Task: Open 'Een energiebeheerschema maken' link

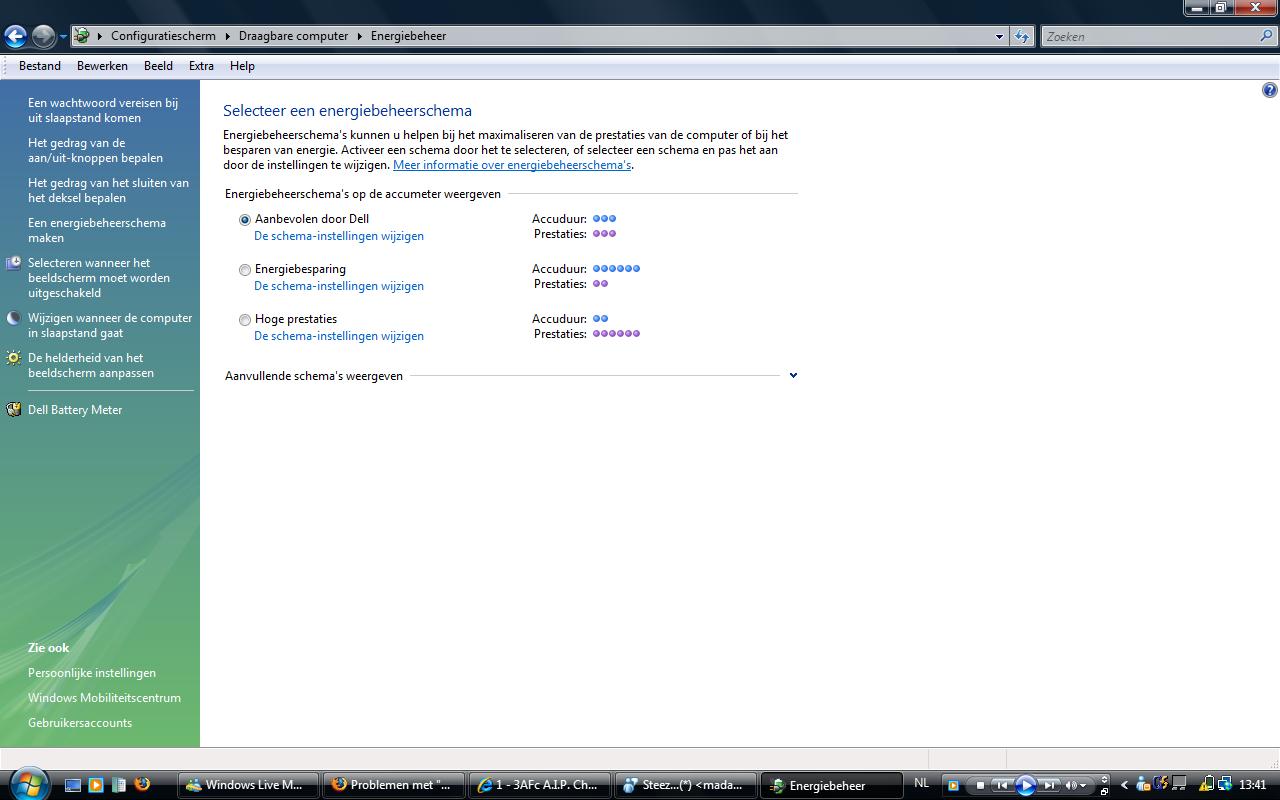Action: (97, 230)
